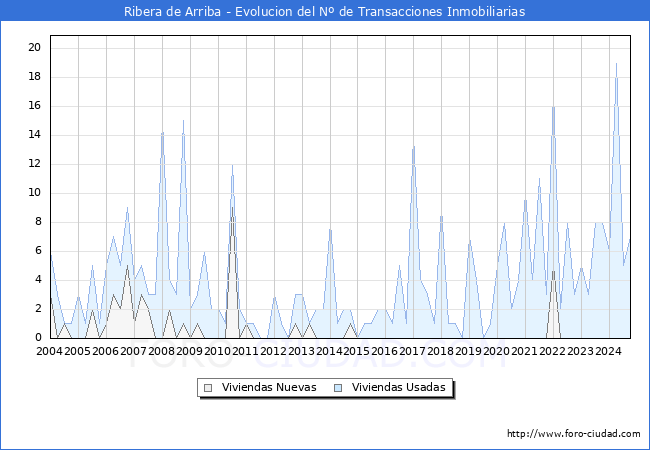650x450 pixels.
Task: Click the 2010 new-homes peak at 9
Action: (x=232, y=208)
